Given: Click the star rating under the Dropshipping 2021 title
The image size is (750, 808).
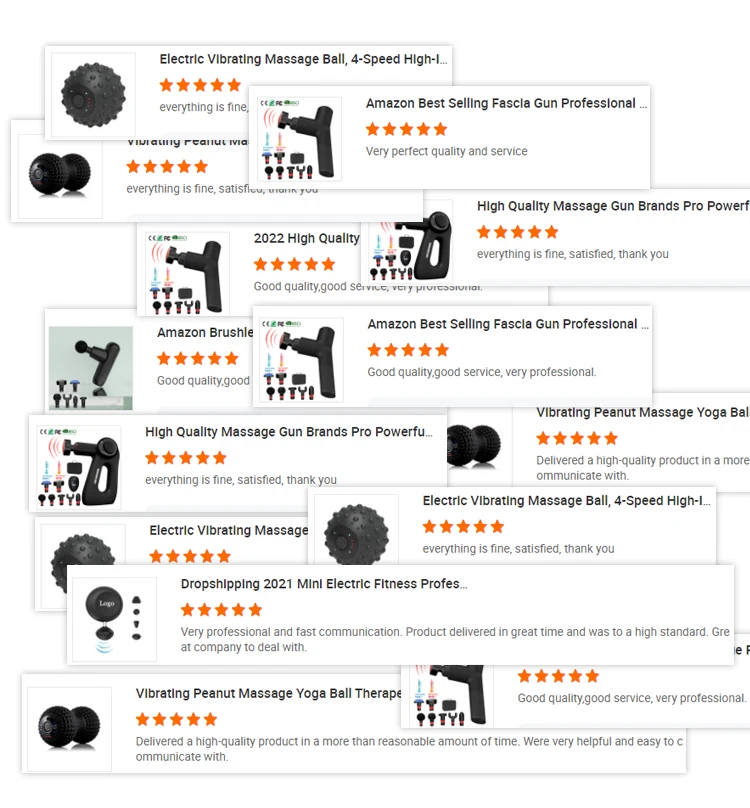Looking at the screenshot, I should pos(221,611).
